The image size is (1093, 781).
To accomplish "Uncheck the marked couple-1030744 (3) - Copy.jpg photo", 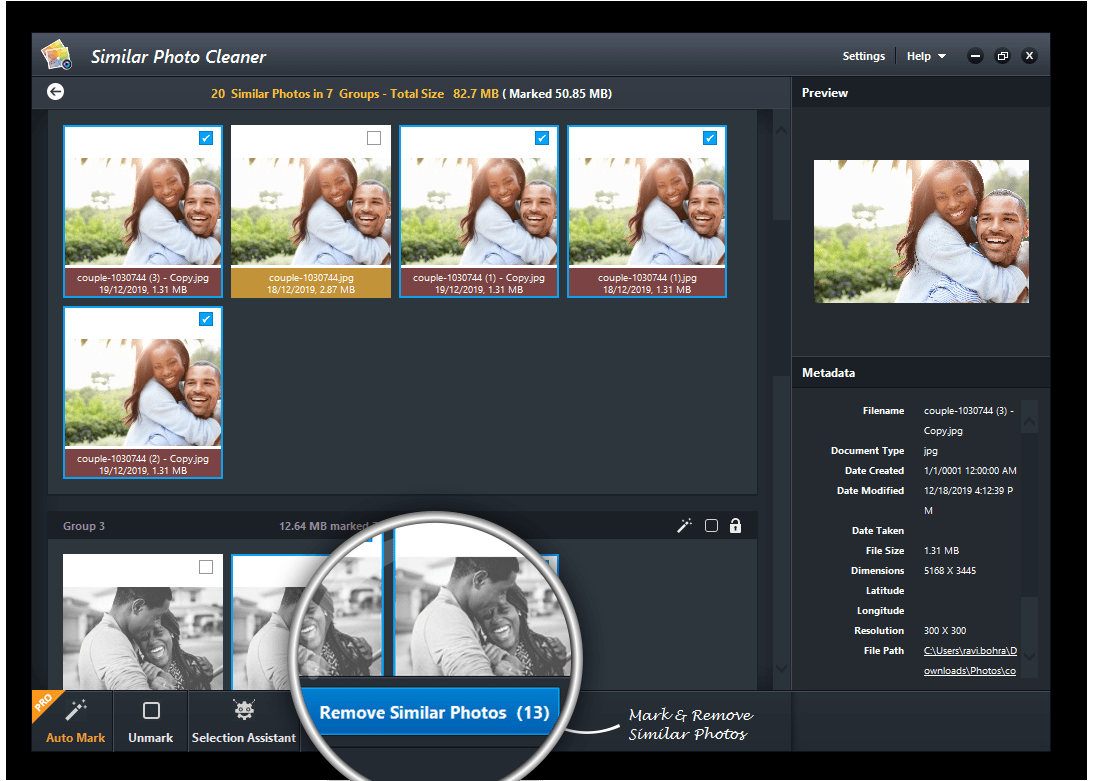I will 206,138.
